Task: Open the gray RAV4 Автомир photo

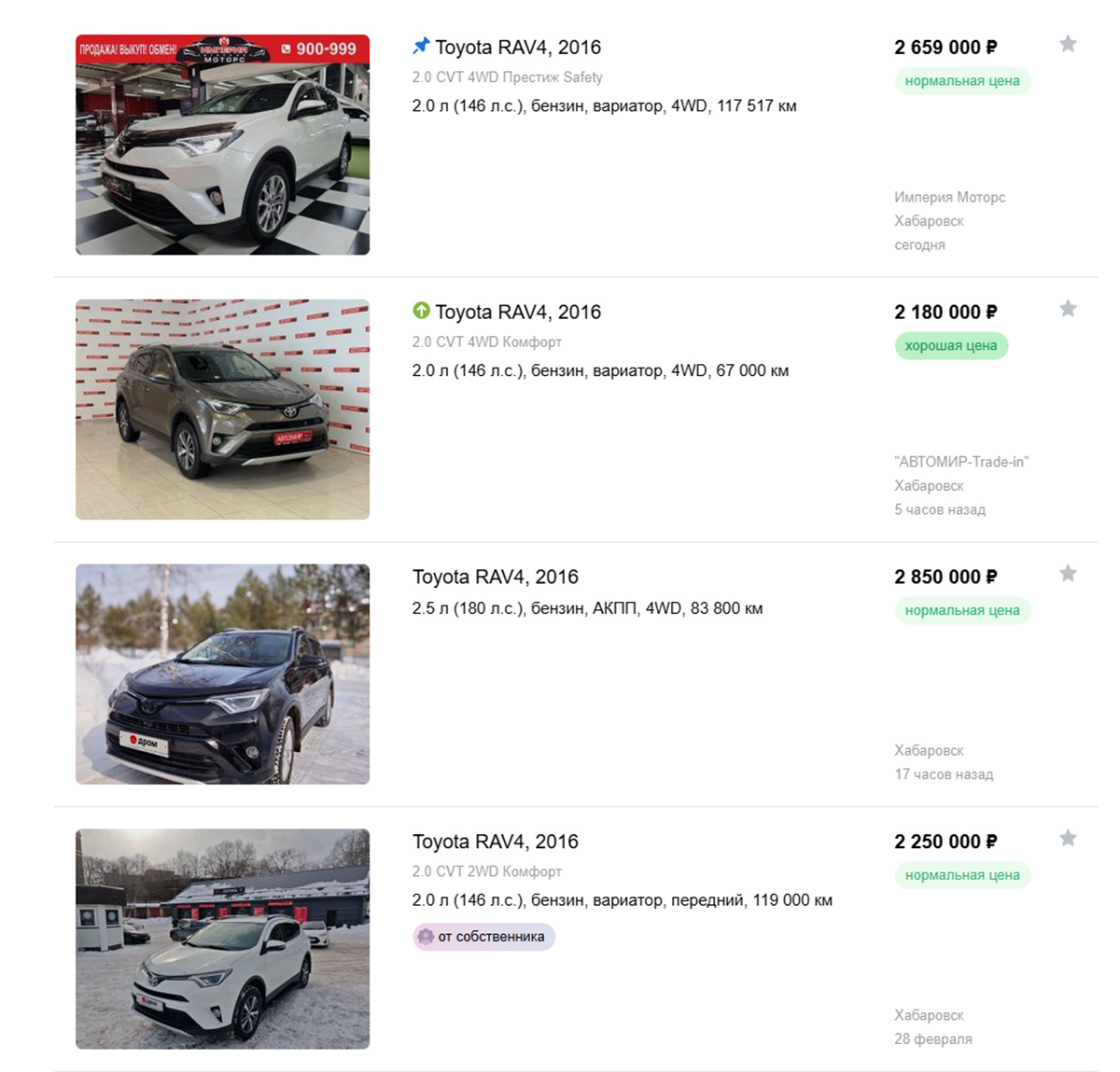Action: [222, 410]
